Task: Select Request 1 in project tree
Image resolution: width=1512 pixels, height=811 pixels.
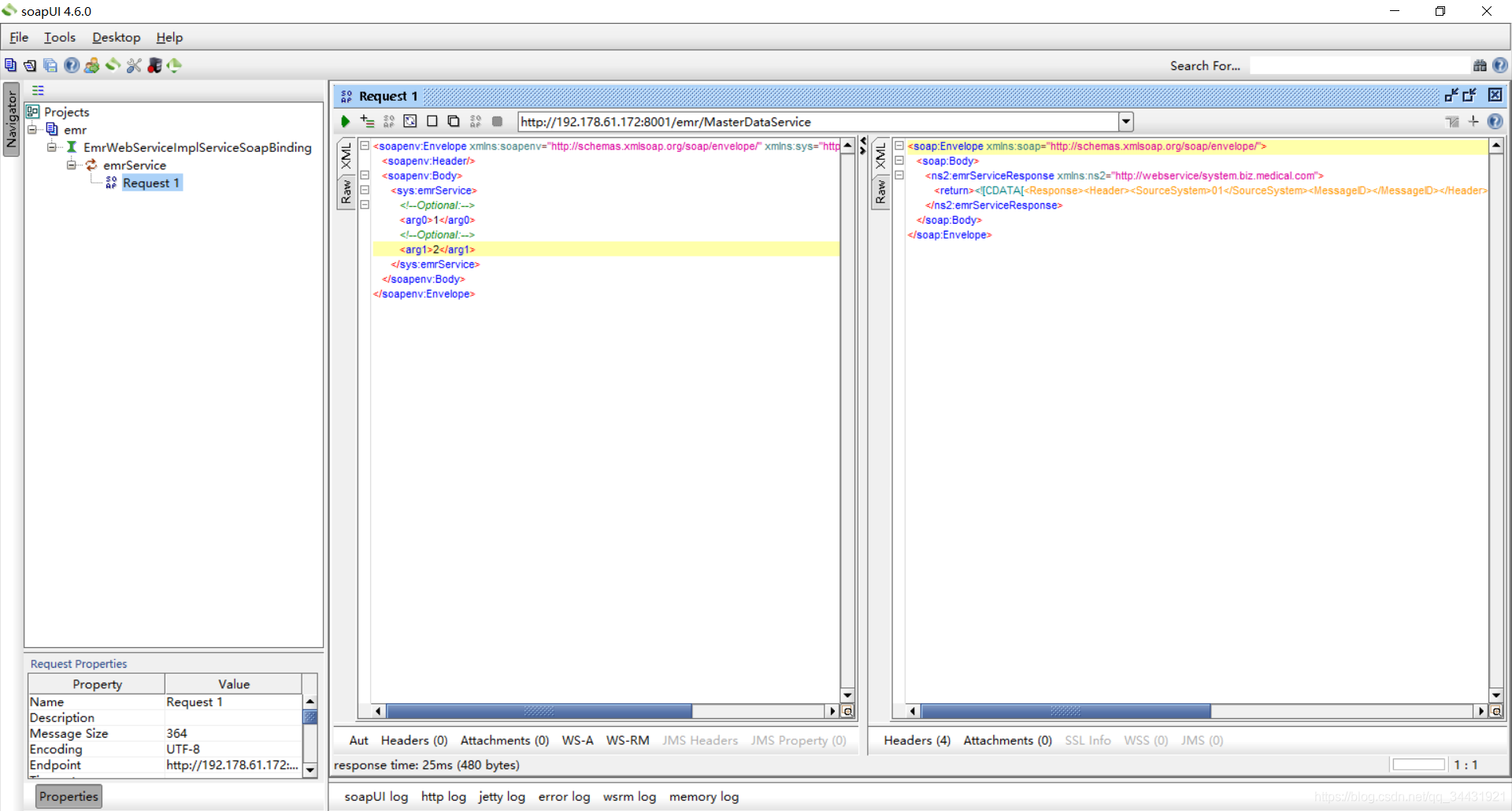Action: click(x=151, y=183)
